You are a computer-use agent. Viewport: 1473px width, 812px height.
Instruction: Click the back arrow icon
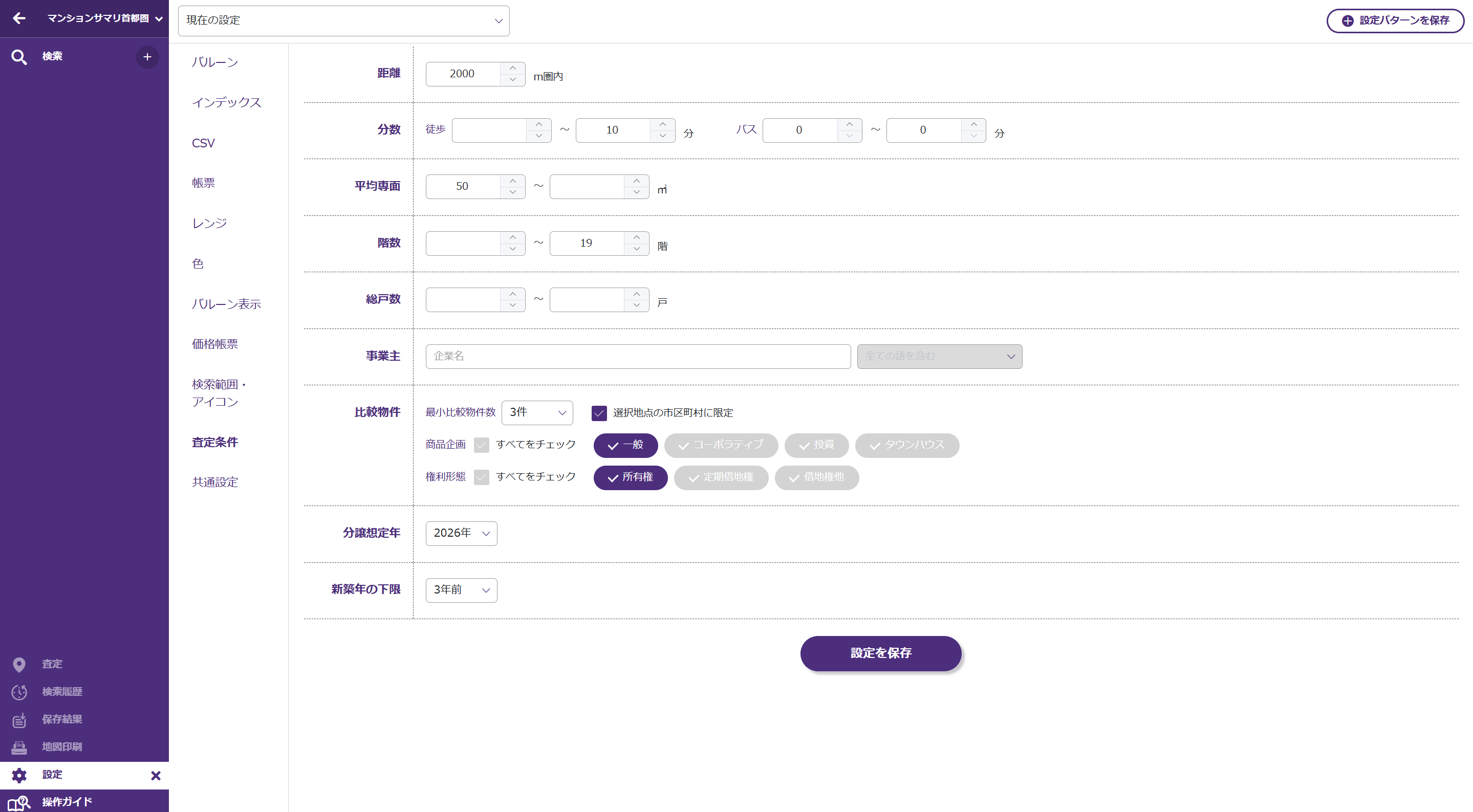point(19,18)
